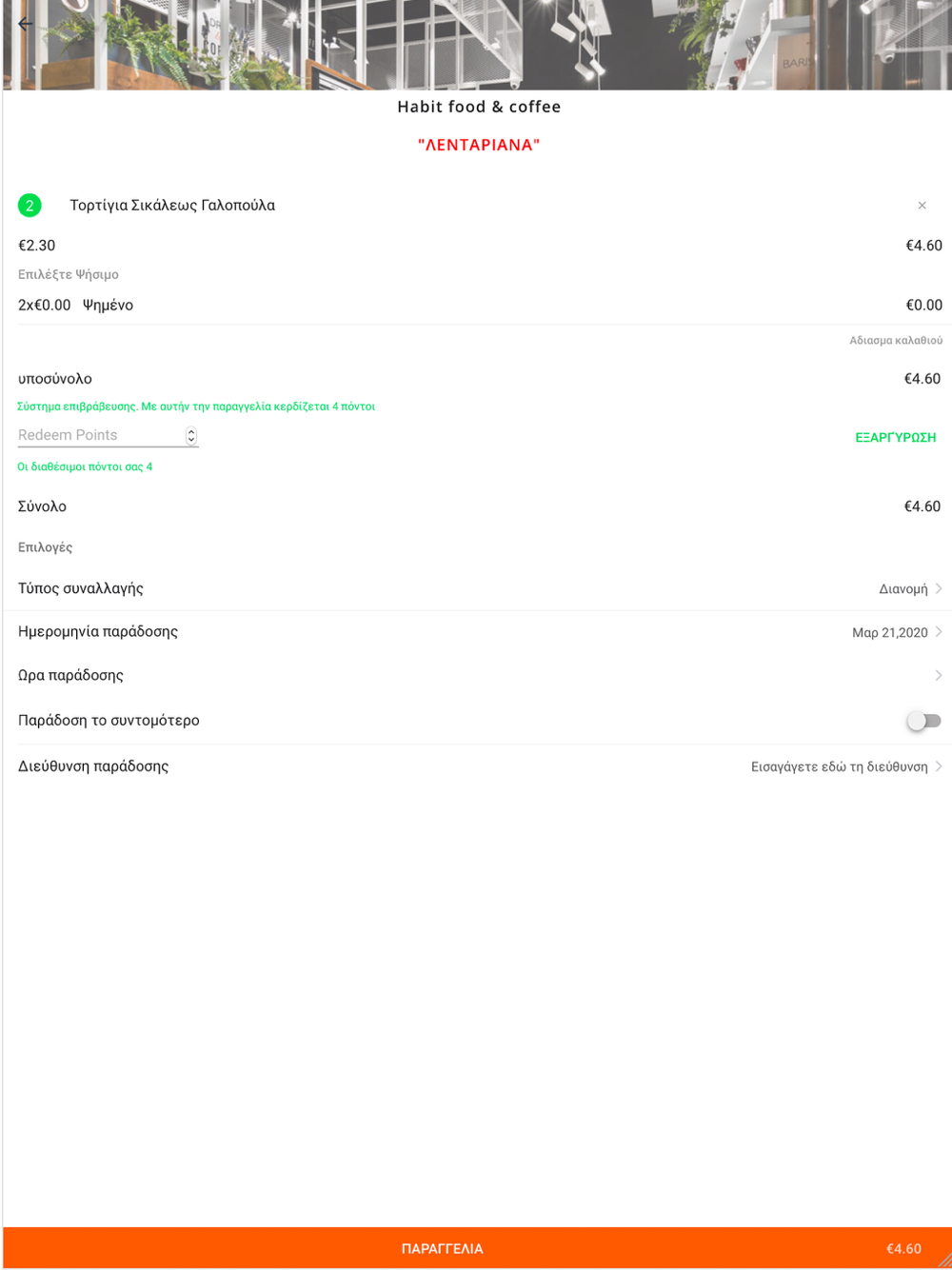Go back using the top-left arrow
952x1270 pixels.
pos(25,24)
